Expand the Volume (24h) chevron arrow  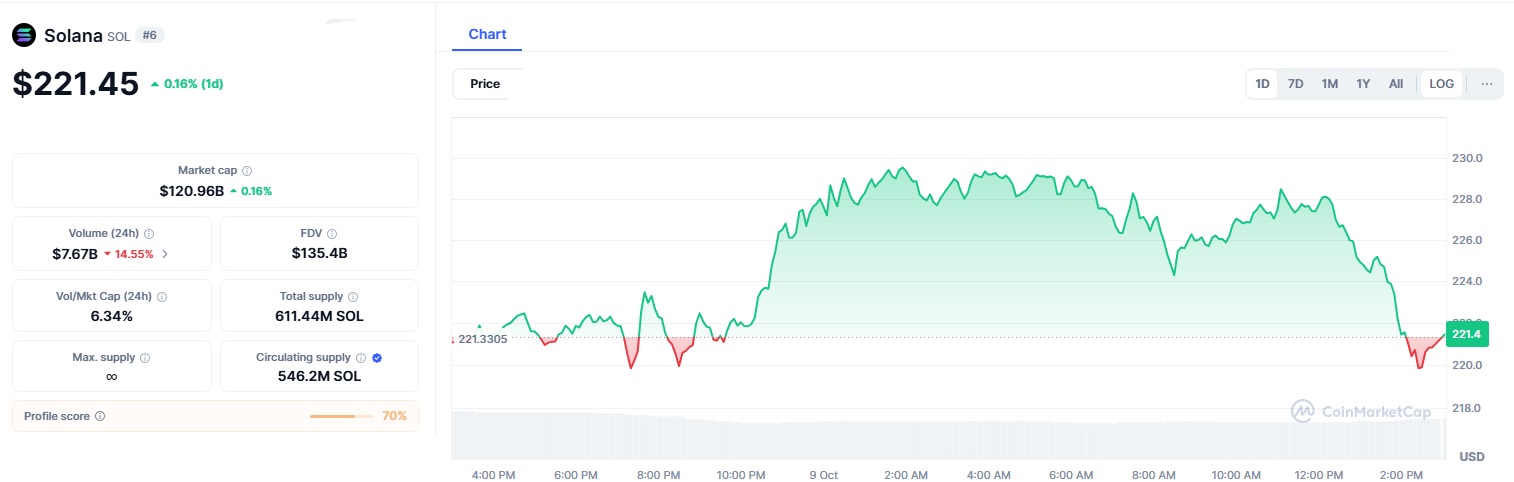coord(165,254)
